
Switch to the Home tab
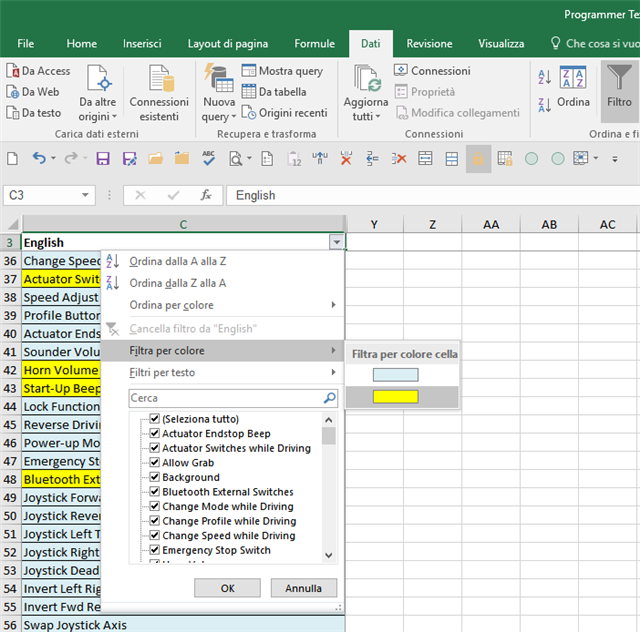tap(82, 44)
